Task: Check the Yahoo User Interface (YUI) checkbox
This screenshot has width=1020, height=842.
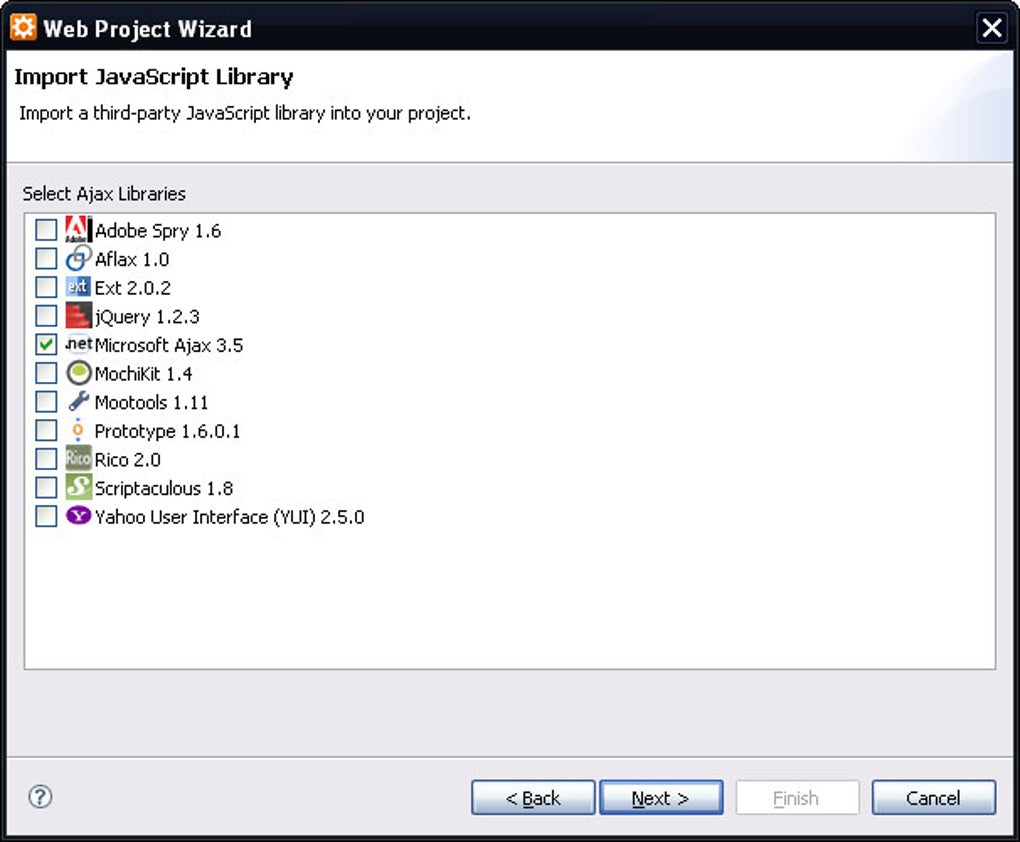Action: [x=46, y=516]
